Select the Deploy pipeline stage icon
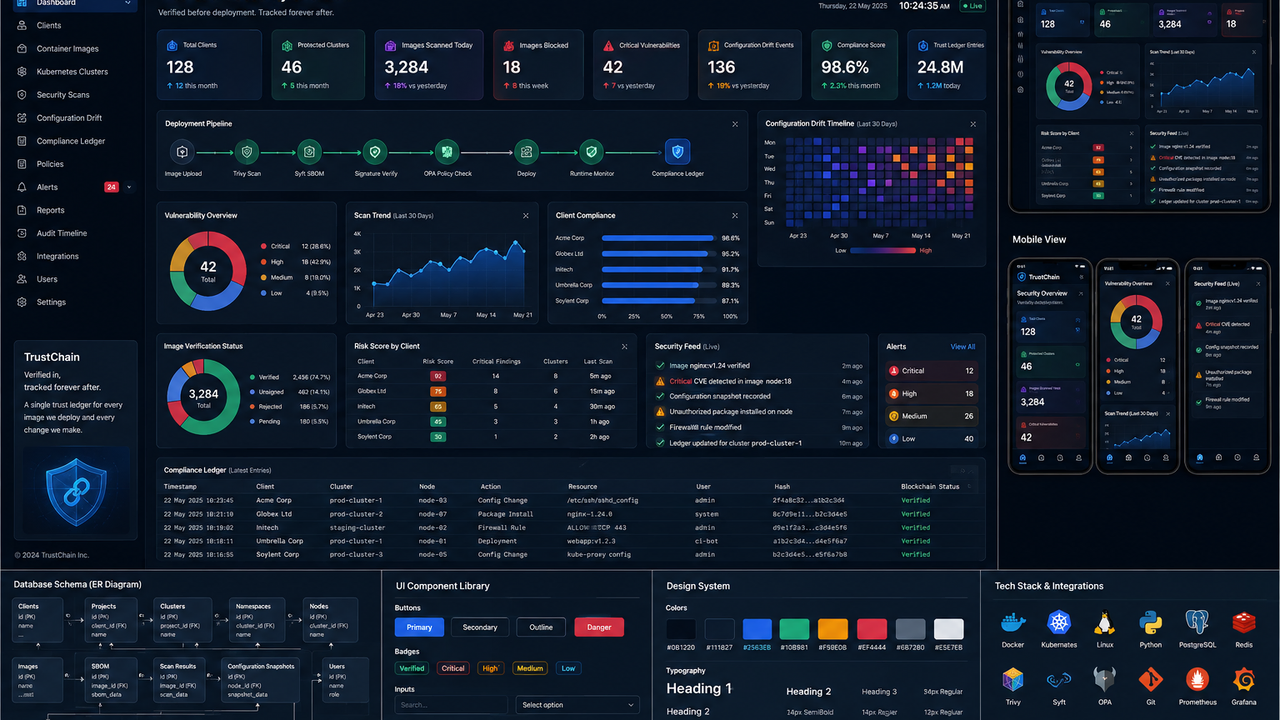1280x720 pixels. pyautogui.click(x=527, y=152)
